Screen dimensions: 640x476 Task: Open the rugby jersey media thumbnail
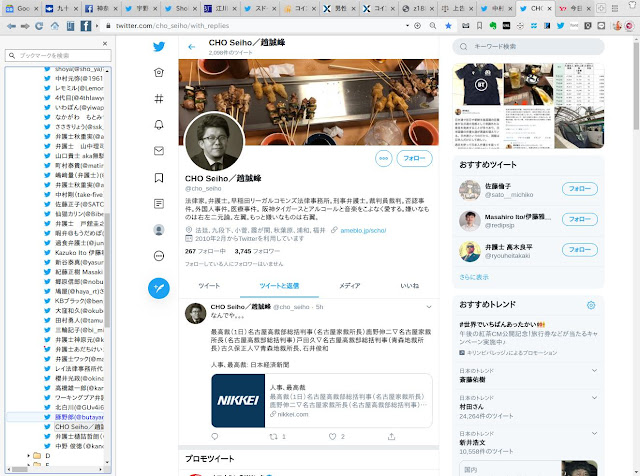[478, 85]
